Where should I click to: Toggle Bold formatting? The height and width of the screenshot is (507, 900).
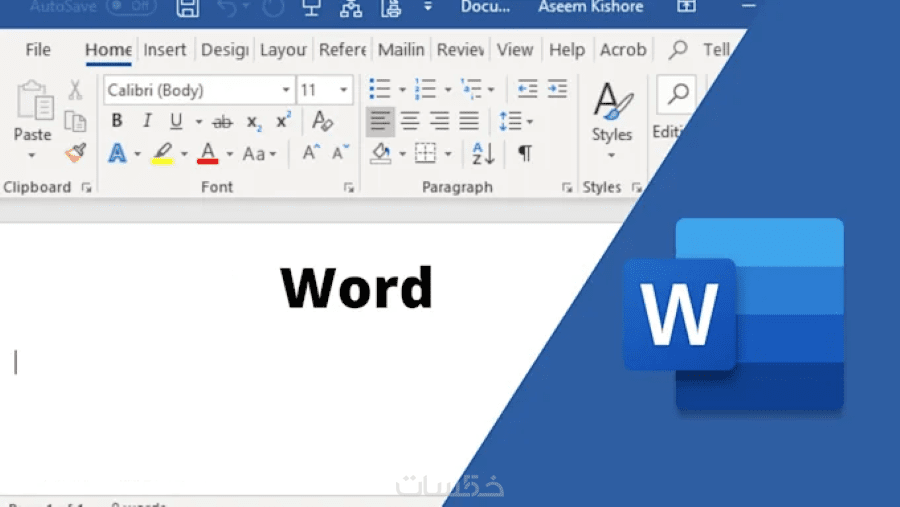(117, 121)
